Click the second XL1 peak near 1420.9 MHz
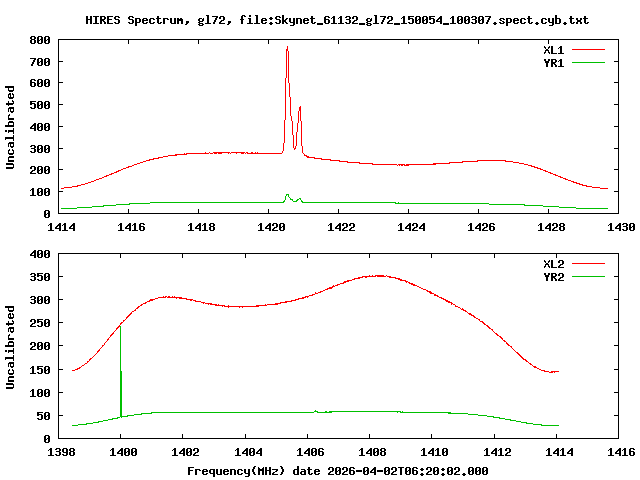 pos(300,108)
